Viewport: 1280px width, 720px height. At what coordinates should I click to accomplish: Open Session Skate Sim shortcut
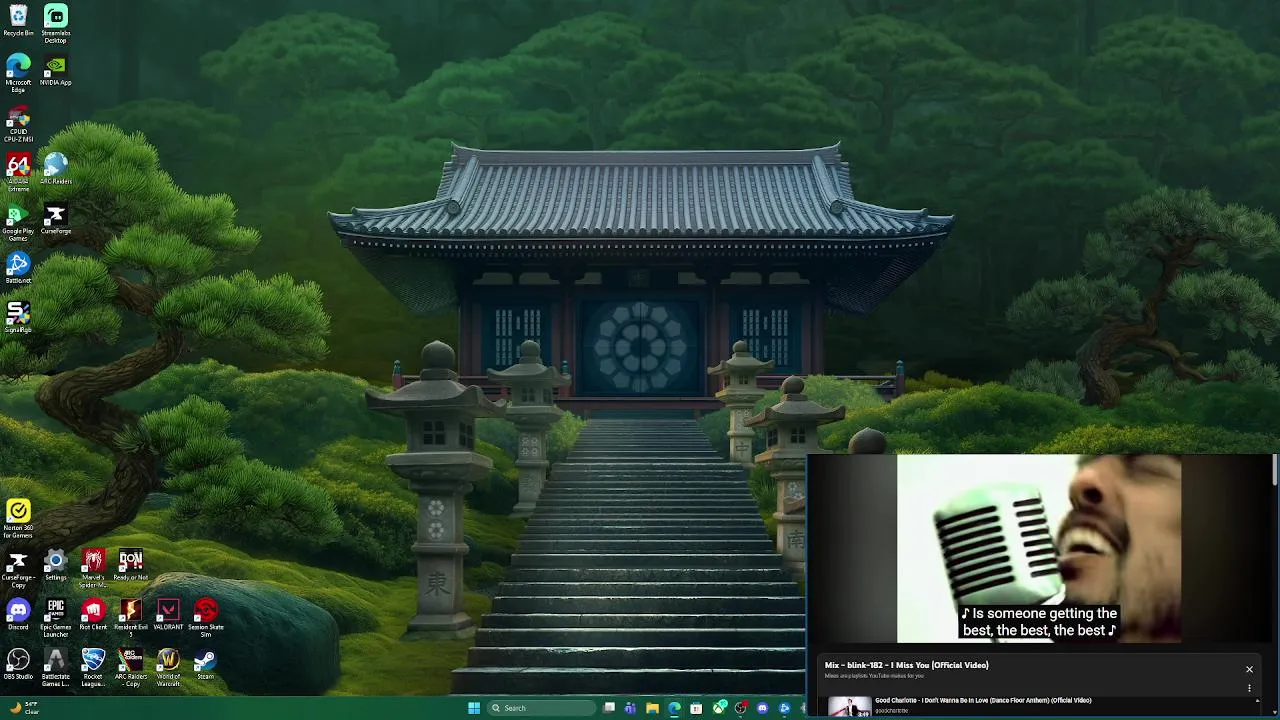(x=206, y=619)
